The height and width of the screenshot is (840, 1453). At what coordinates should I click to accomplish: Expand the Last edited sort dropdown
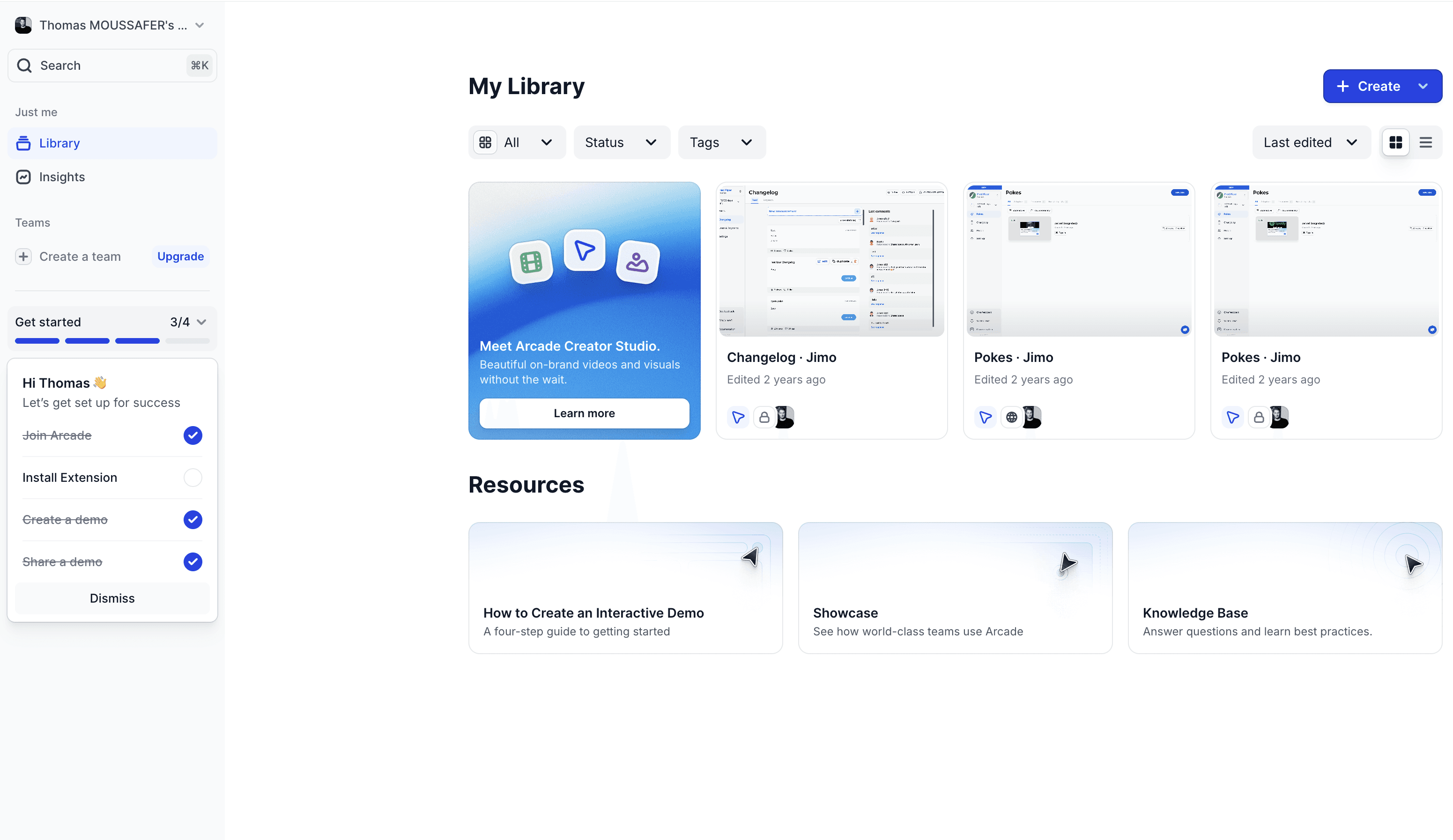(x=1311, y=142)
